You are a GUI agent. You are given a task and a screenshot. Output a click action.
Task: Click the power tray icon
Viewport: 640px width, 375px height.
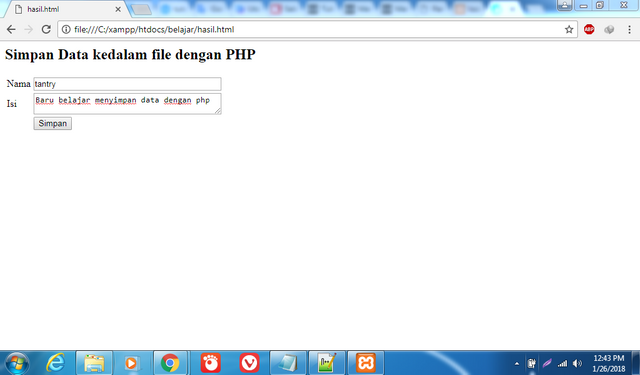click(531, 363)
